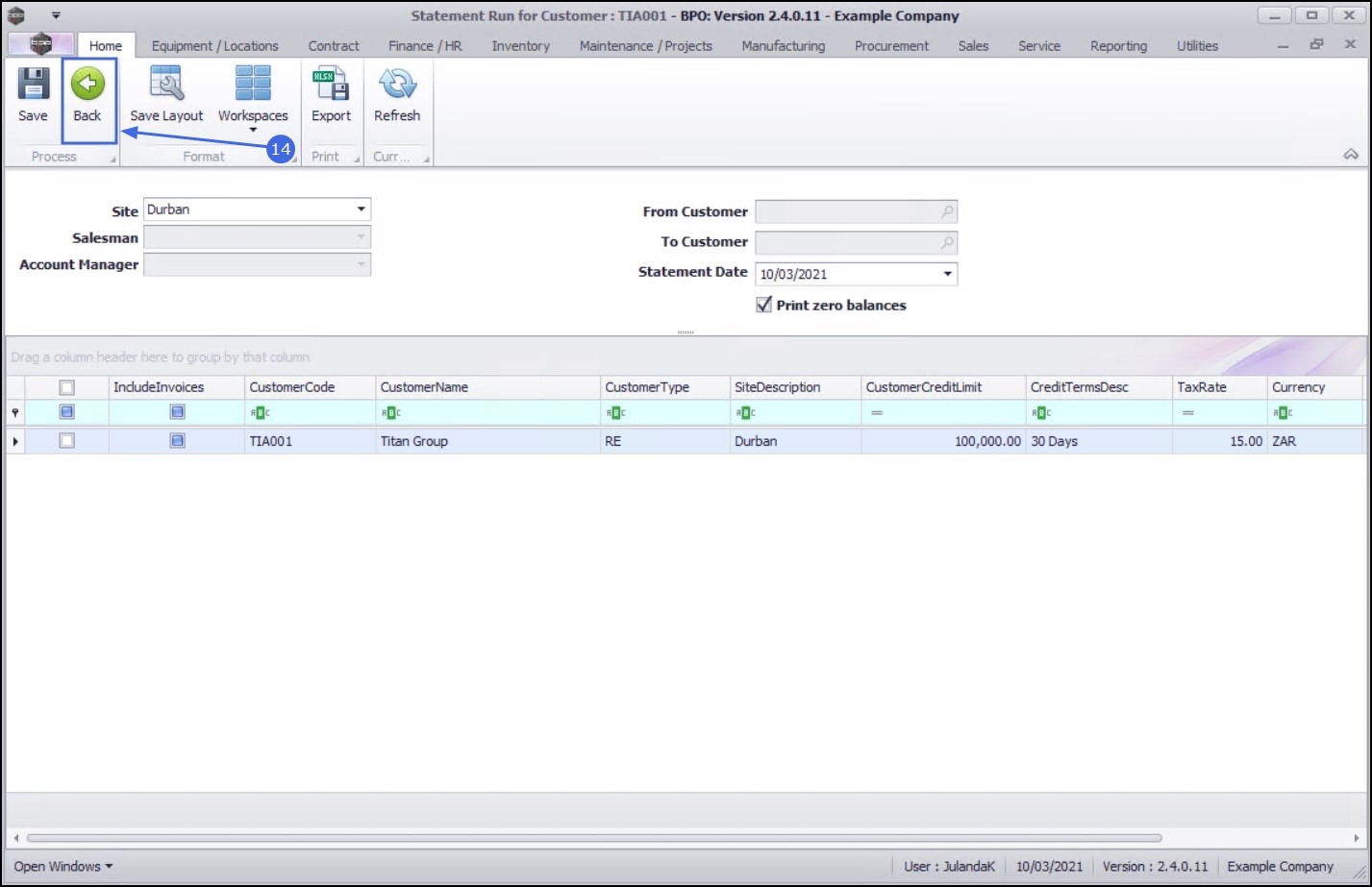This screenshot has width=1372, height=887.
Task: Click User : JulandaK in the status bar
Action: click(x=949, y=866)
